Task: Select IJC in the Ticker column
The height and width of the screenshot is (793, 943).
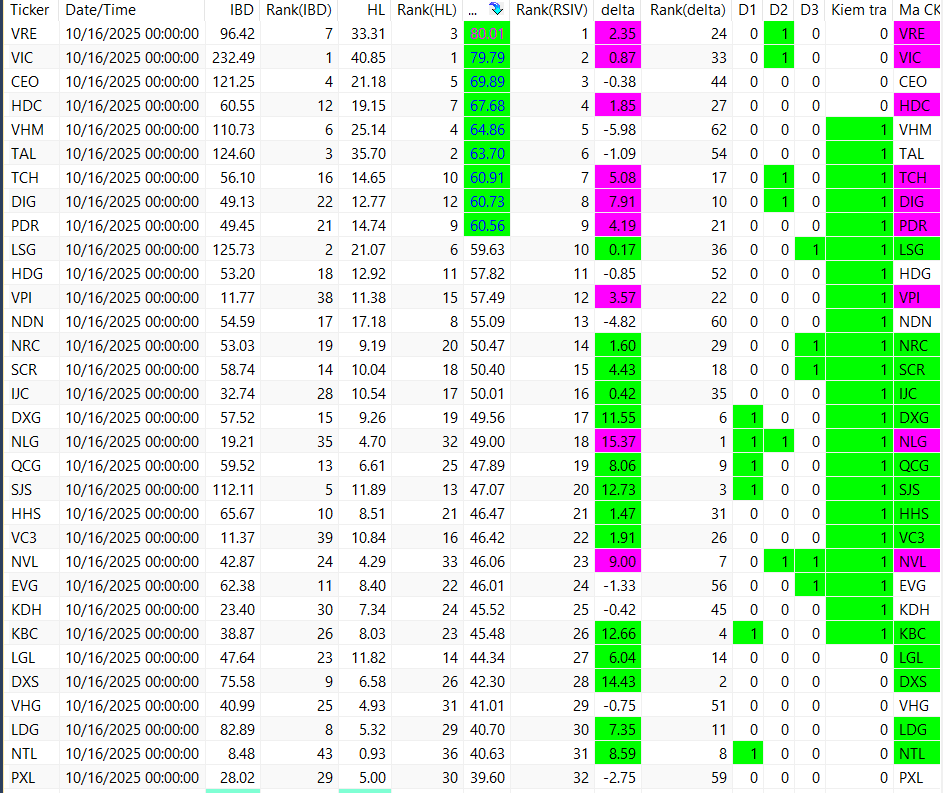Action: [x=19, y=394]
